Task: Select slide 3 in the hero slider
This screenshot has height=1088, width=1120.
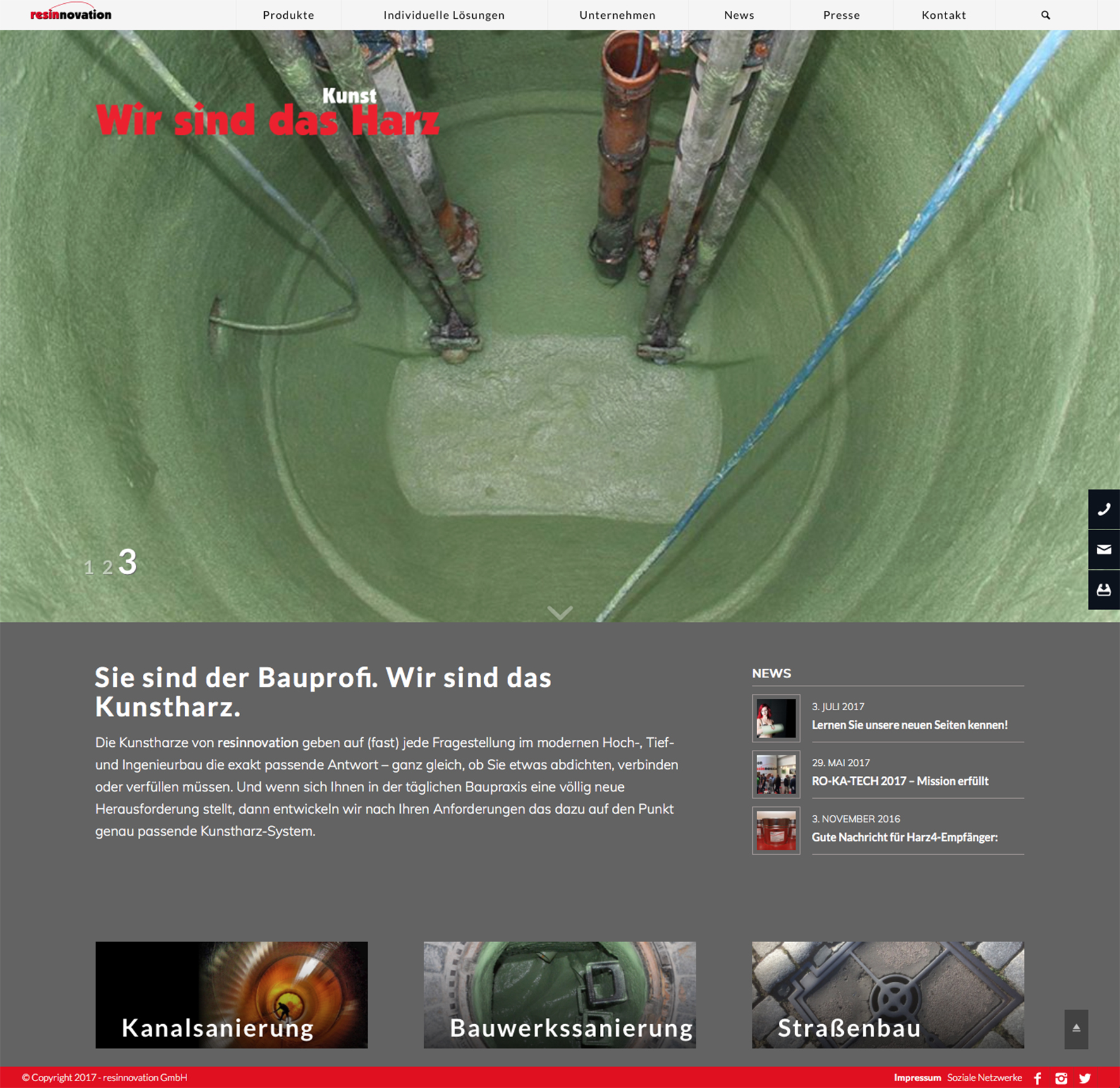Action: [x=128, y=562]
